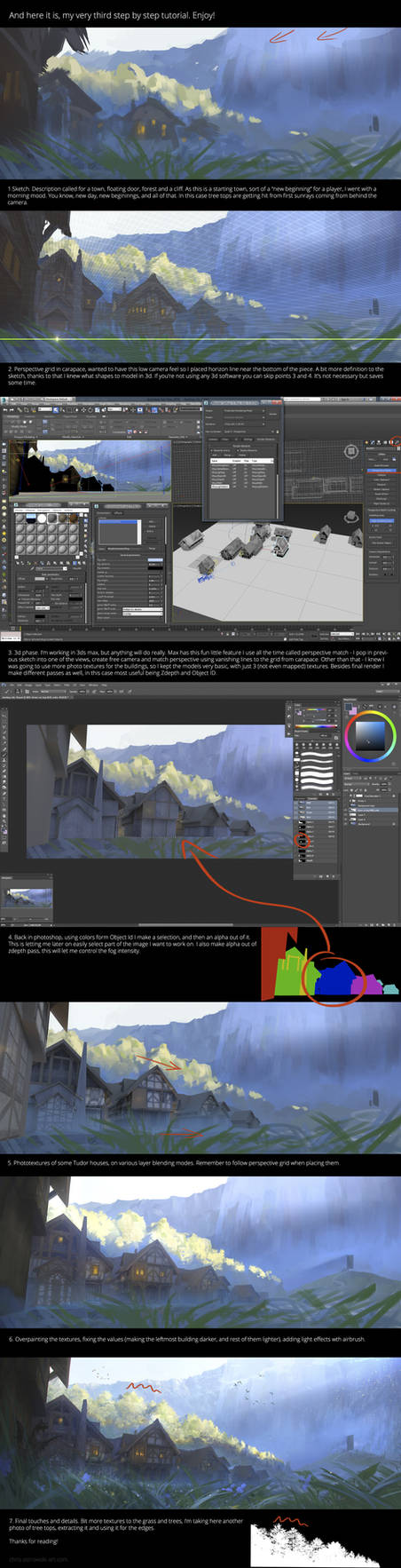
Task: Open the Utilities tab icon in 3ds Max command panel
Action: (397, 442)
